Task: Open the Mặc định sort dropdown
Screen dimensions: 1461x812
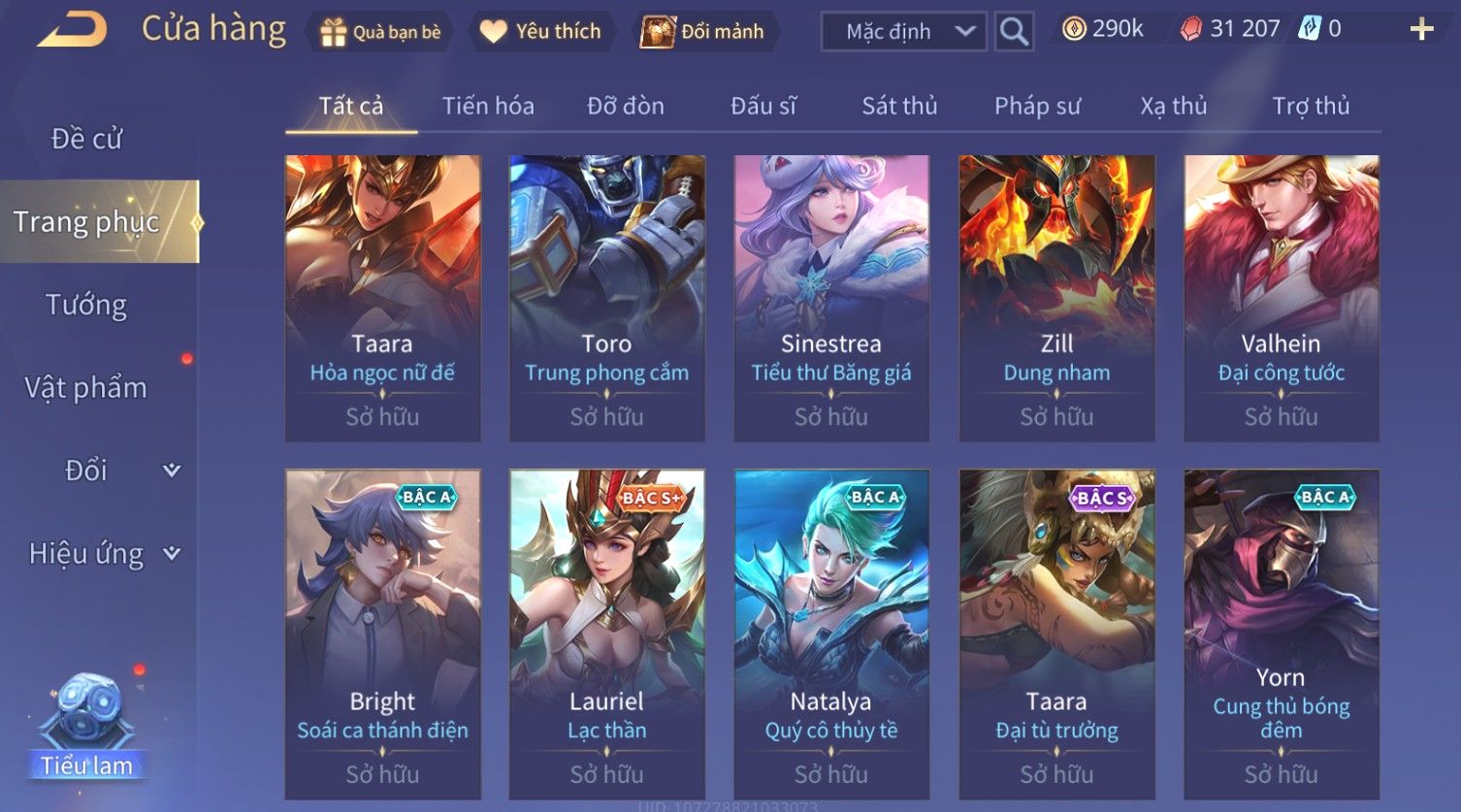Action: tap(903, 31)
